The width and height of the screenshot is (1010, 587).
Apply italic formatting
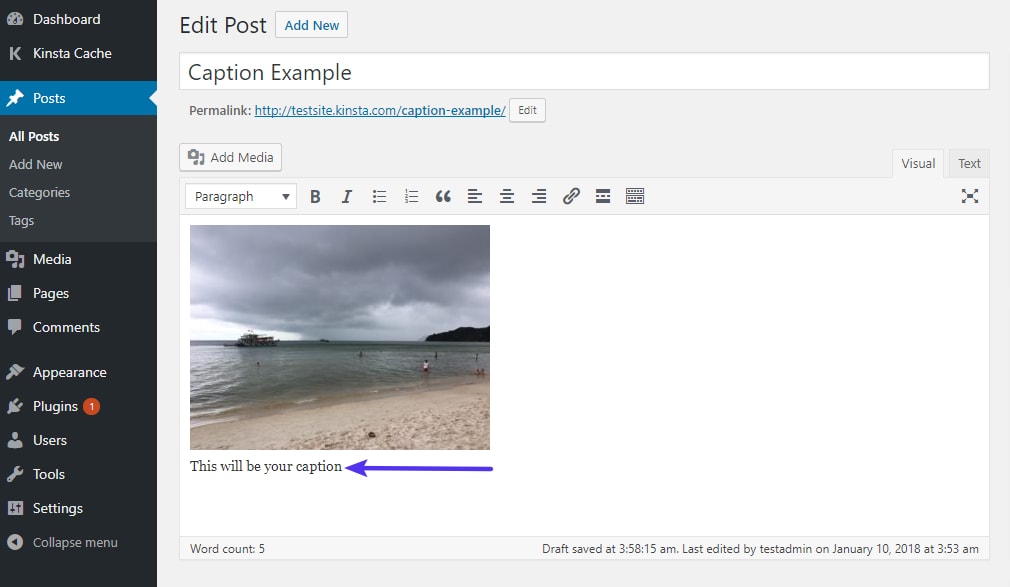(347, 197)
